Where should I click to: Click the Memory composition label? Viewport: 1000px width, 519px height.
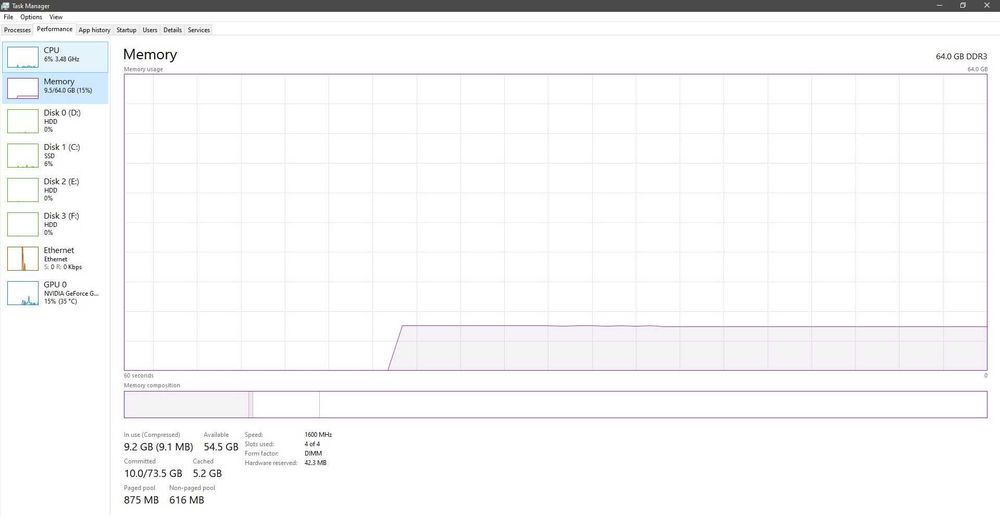(x=152, y=386)
